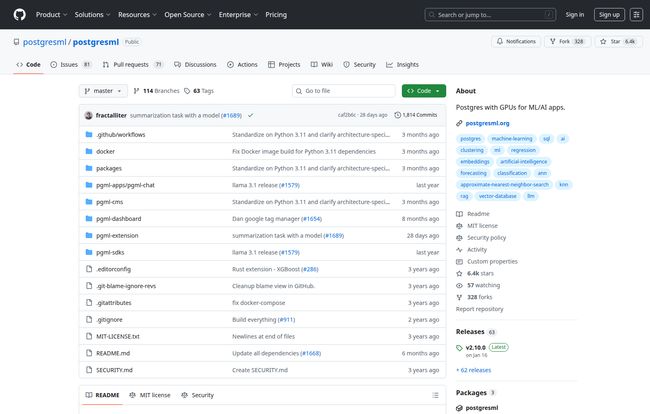Open the .git-blame-ignore-revs file
650x414 pixels.
tap(126, 286)
